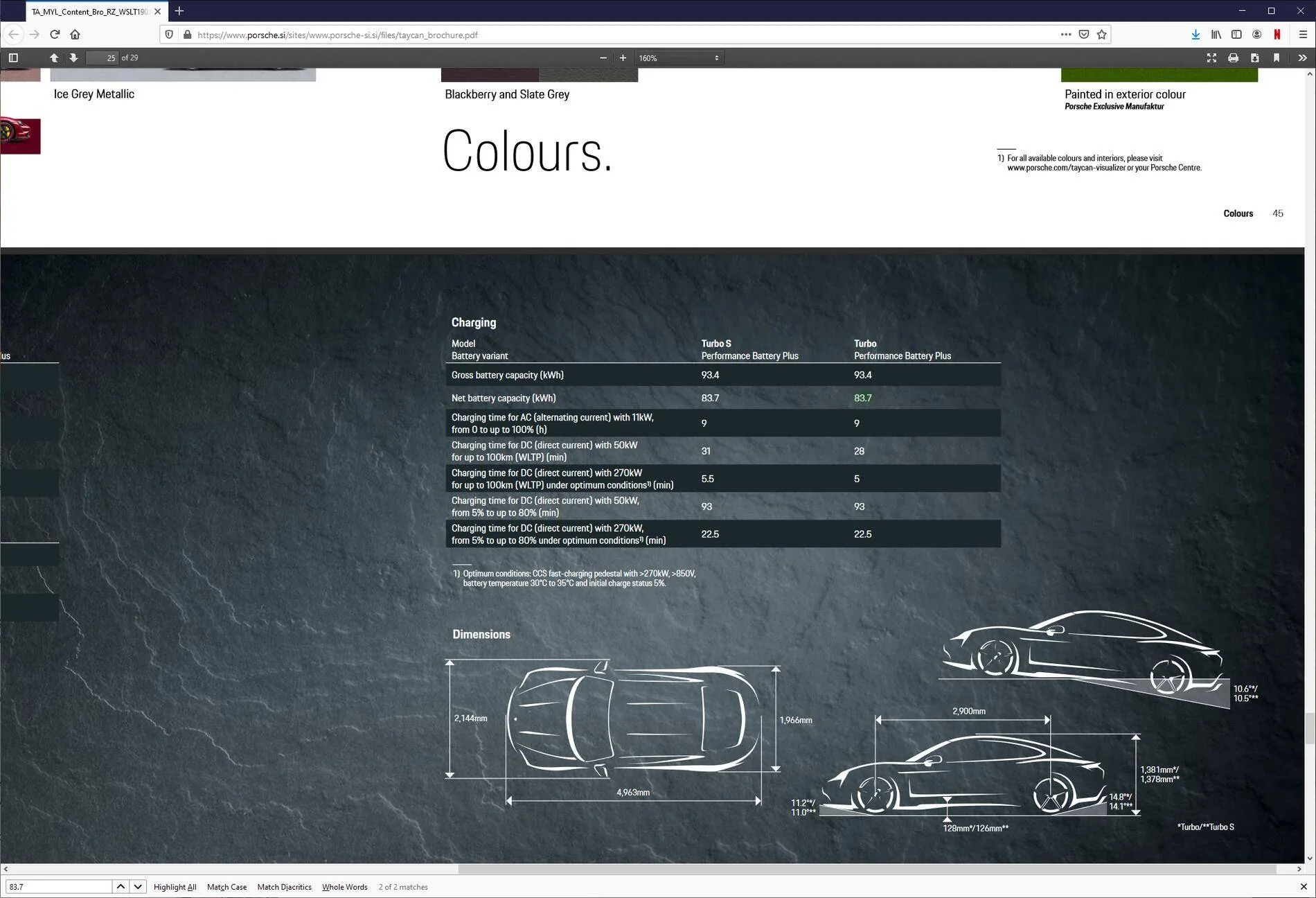The image size is (1316, 898).
Task: Click the 2 of 2 matches status
Action: click(x=403, y=887)
